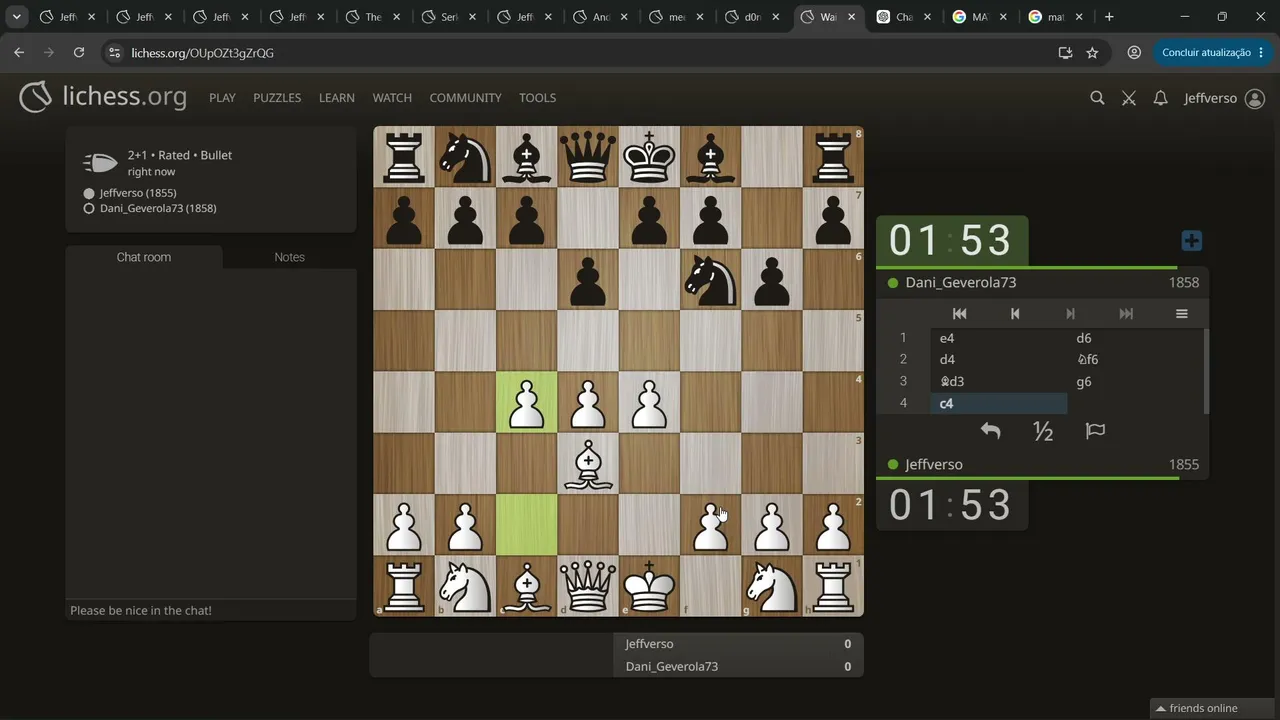Open Dani_Geverola73 (1858) profile in game info

pyautogui.click(x=158, y=209)
